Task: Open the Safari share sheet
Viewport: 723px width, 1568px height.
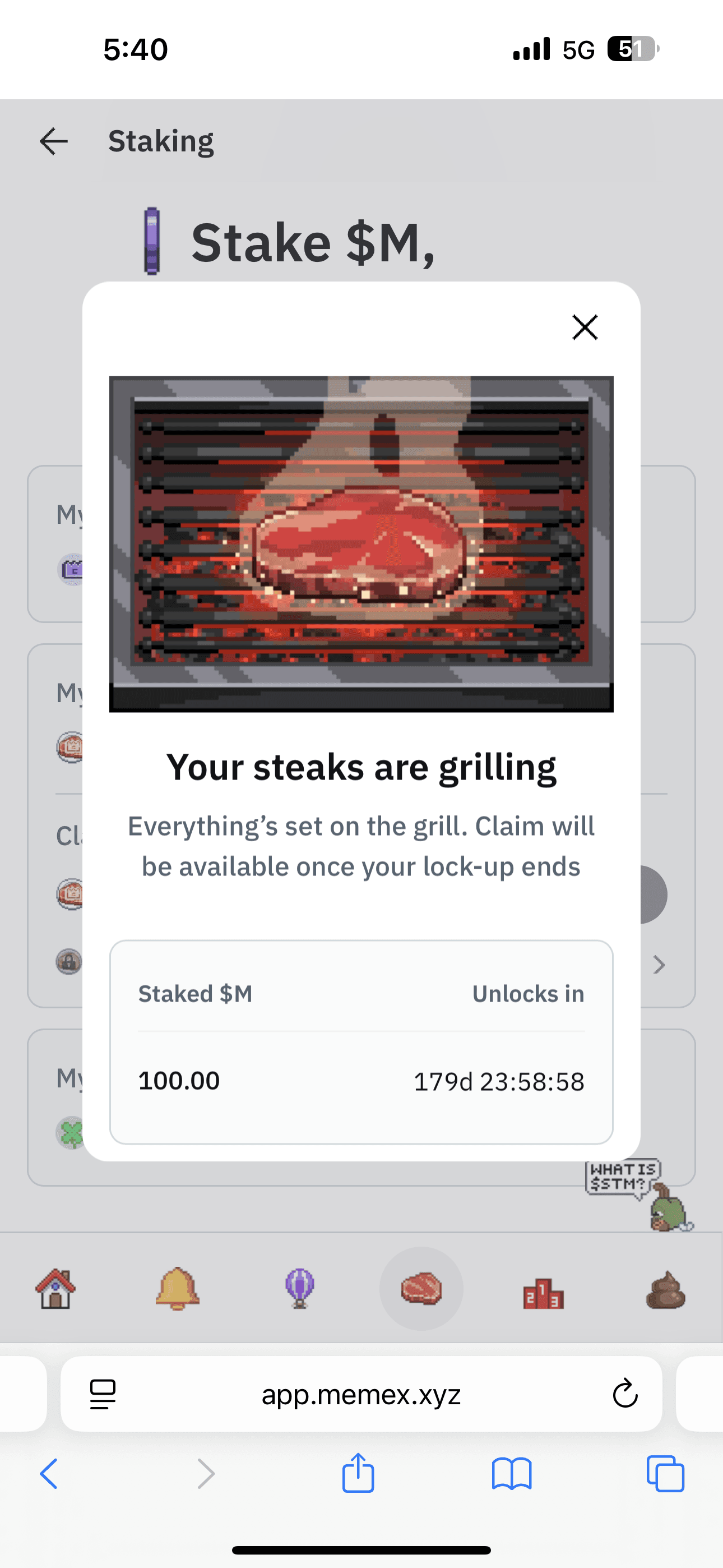Action: (x=358, y=1473)
